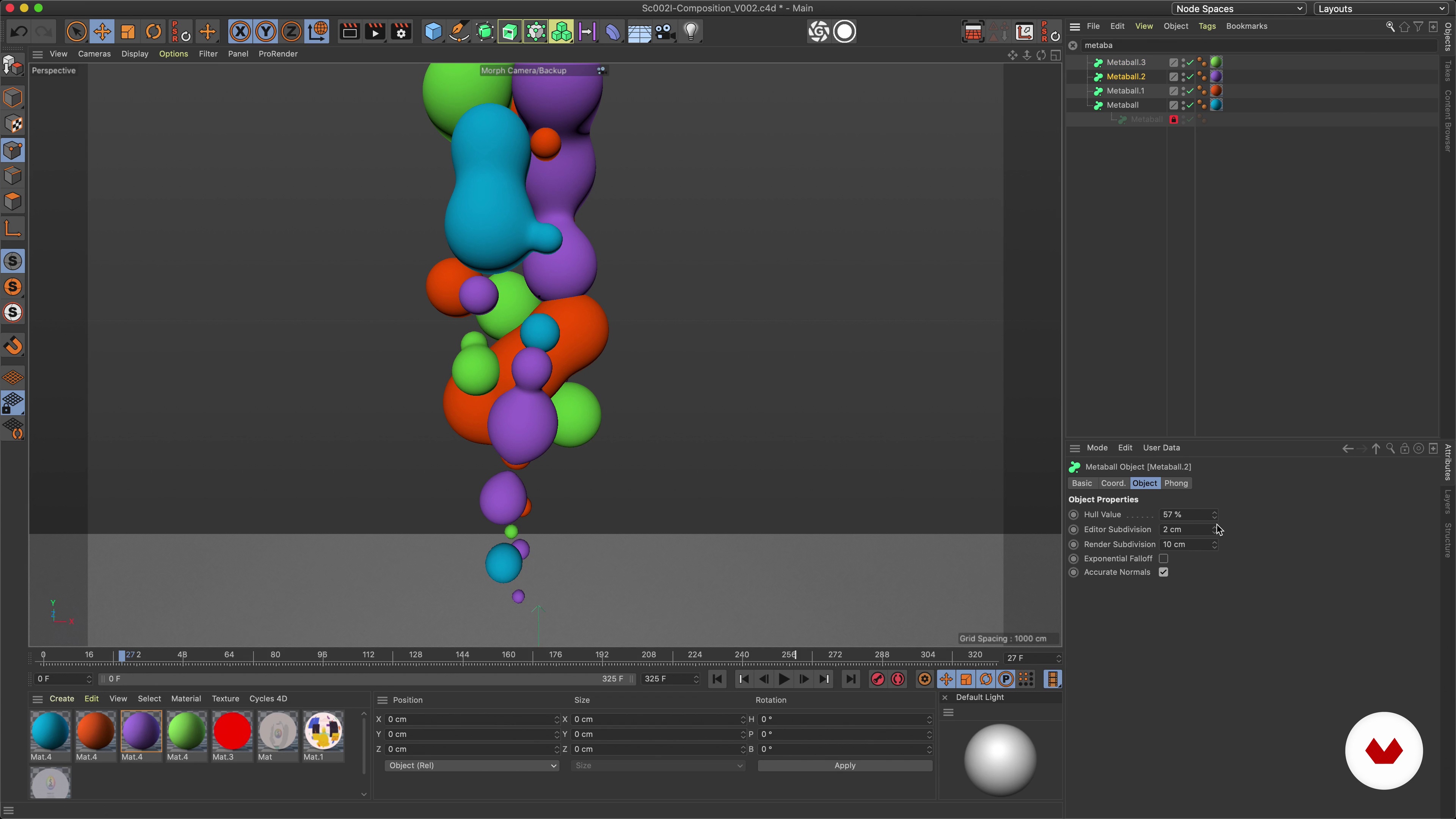The height and width of the screenshot is (819, 1456).
Task: Open the Tags menu in Objects manager
Action: coord(1207,26)
